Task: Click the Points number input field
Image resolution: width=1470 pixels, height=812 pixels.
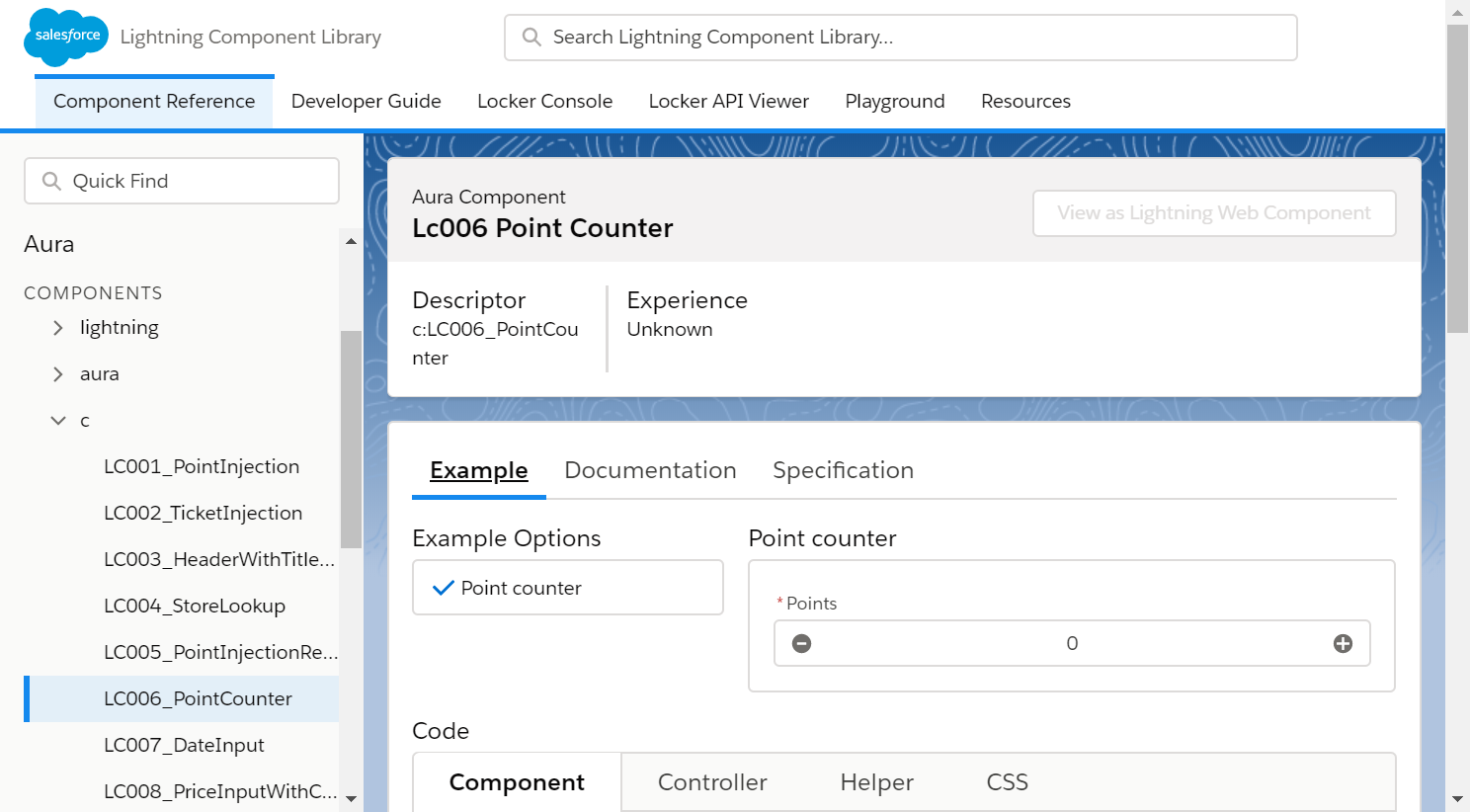Action: point(1072,644)
